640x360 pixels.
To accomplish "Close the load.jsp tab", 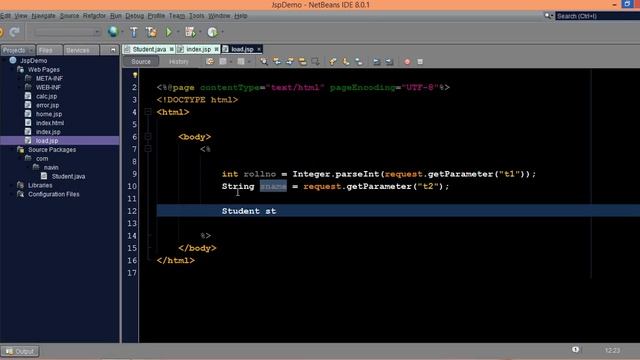I will [x=259, y=49].
